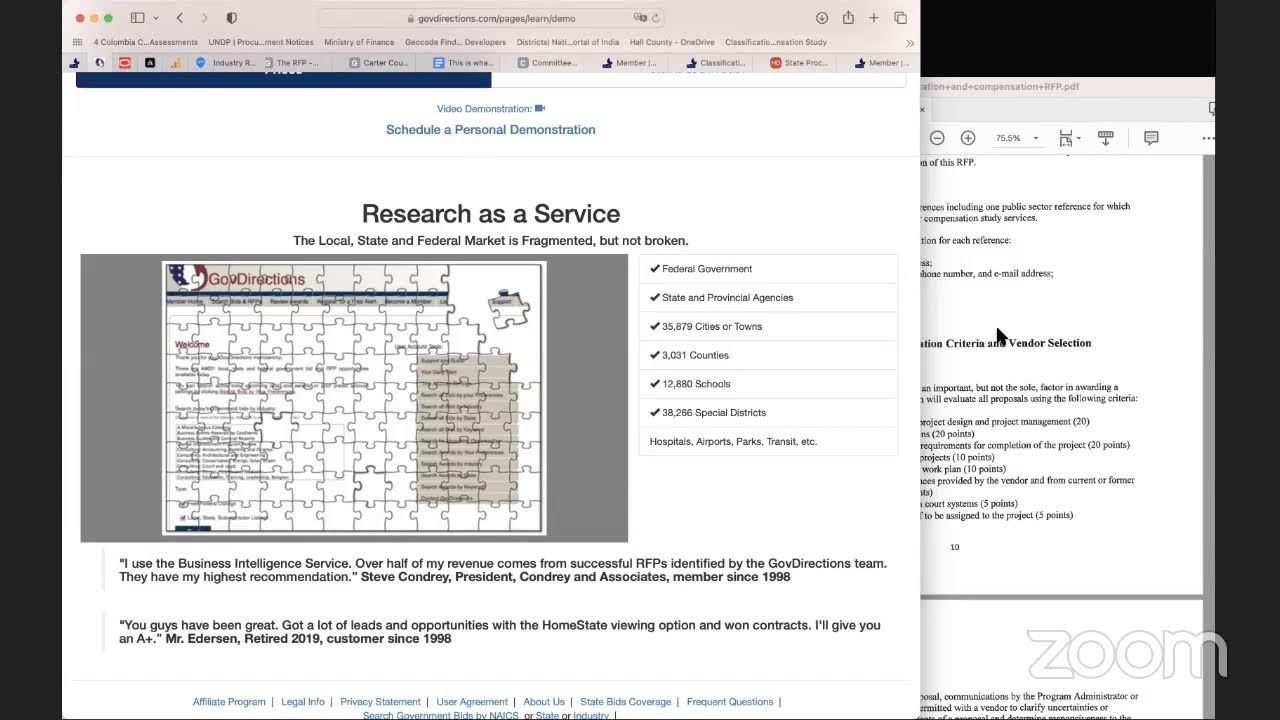Open the 'Hall County - OneDrive' bookmark
The width and height of the screenshot is (1280, 720).
pos(672,42)
